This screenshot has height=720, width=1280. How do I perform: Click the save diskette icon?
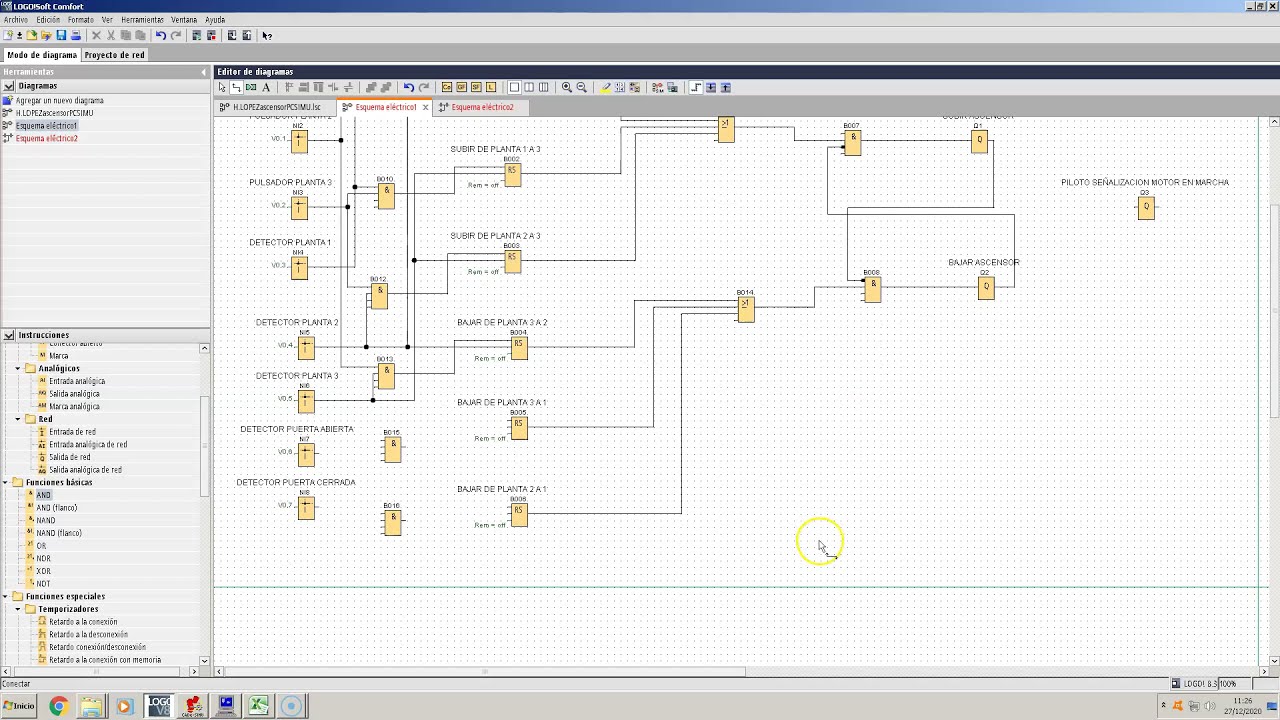click(61, 35)
